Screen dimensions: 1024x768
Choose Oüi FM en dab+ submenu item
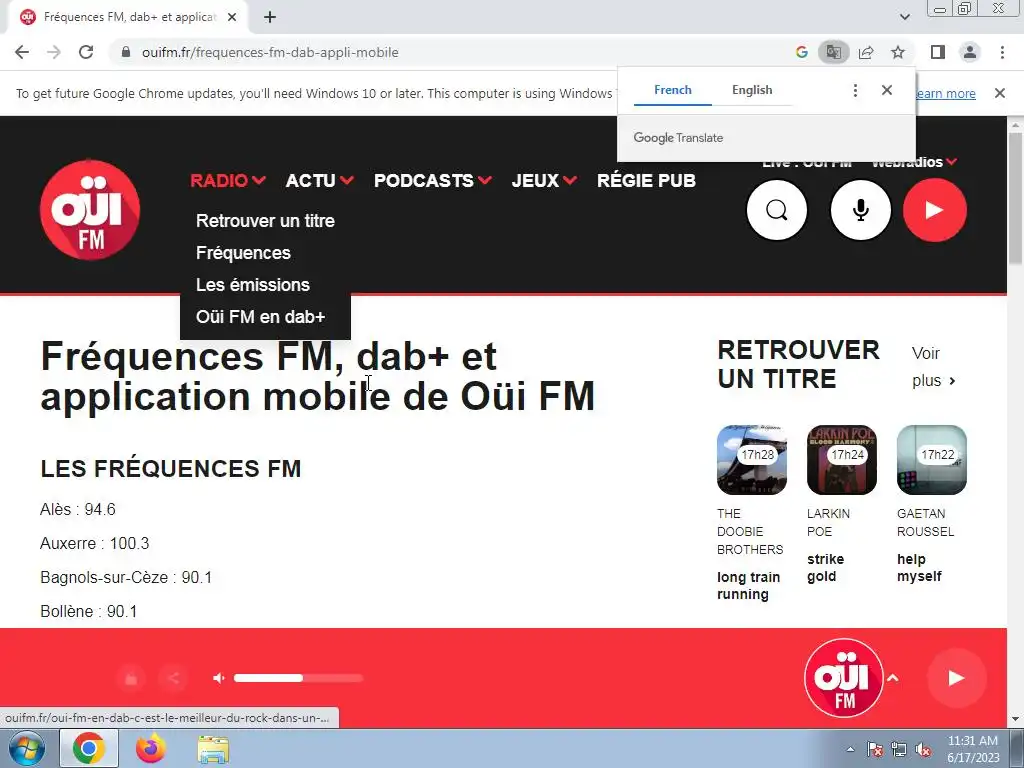(261, 317)
